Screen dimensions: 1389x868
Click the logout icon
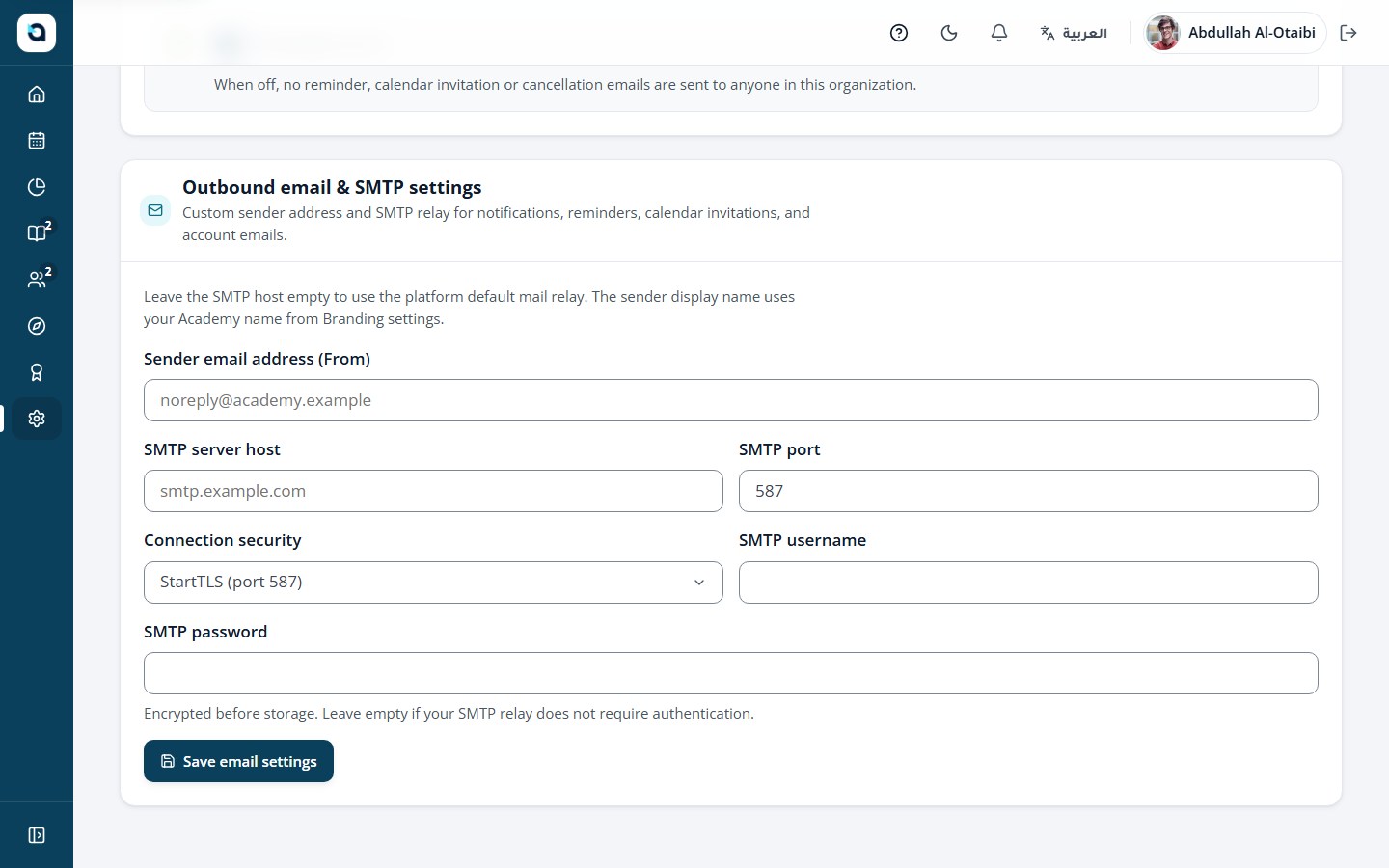(x=1348, y=33)
